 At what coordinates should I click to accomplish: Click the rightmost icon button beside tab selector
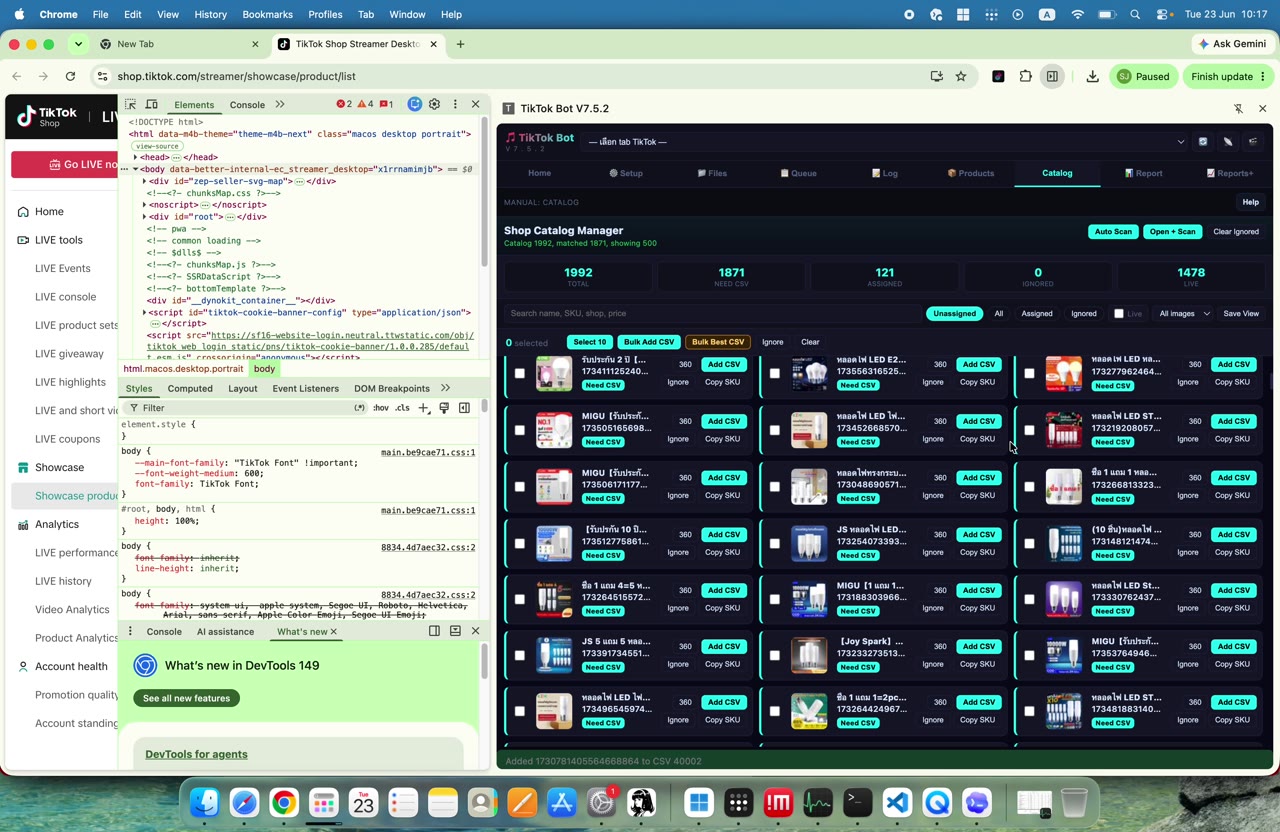1253,142
